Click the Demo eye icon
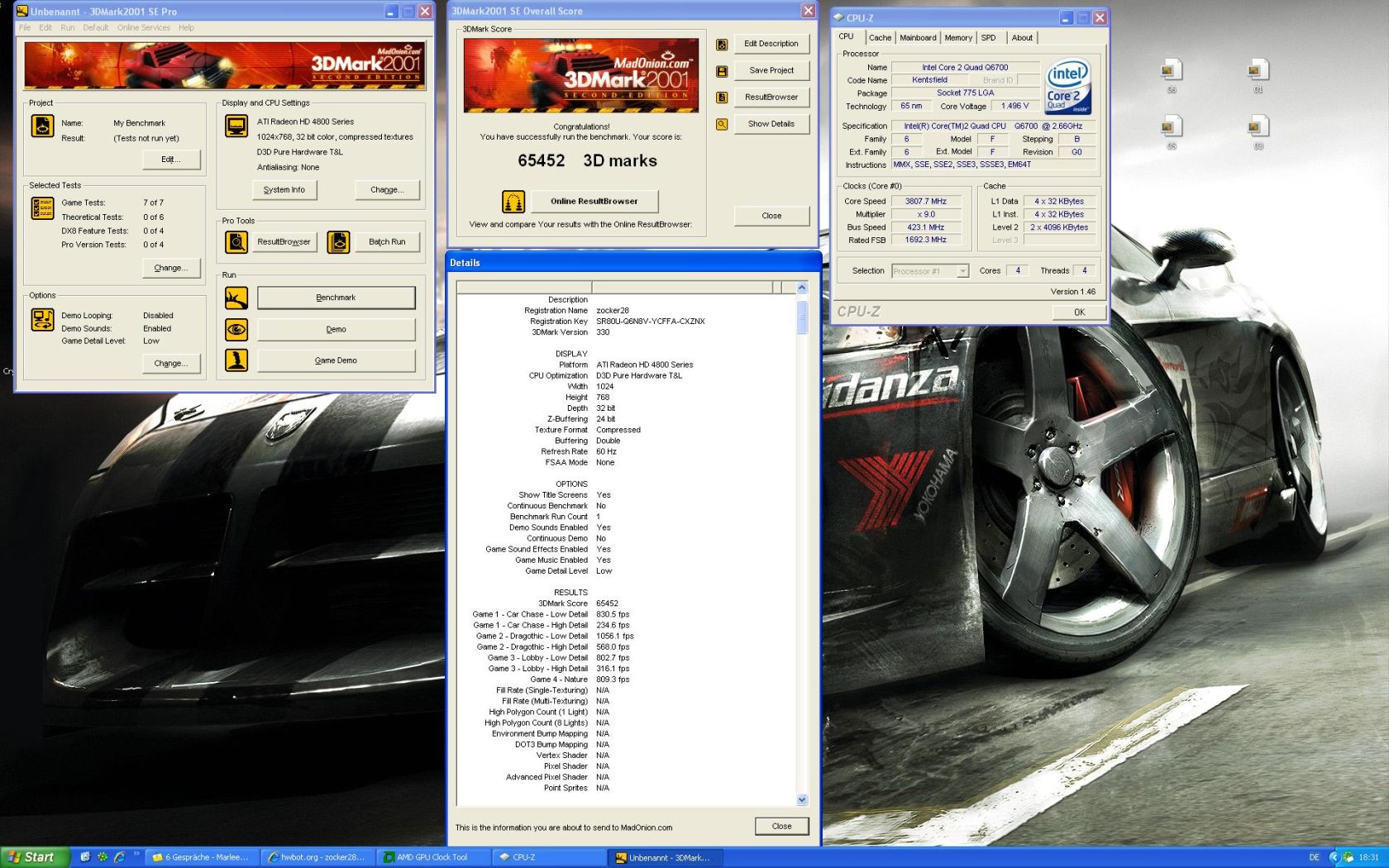Image resolution: width=1389 pixels, height=868 pixels. click(236, 330)
